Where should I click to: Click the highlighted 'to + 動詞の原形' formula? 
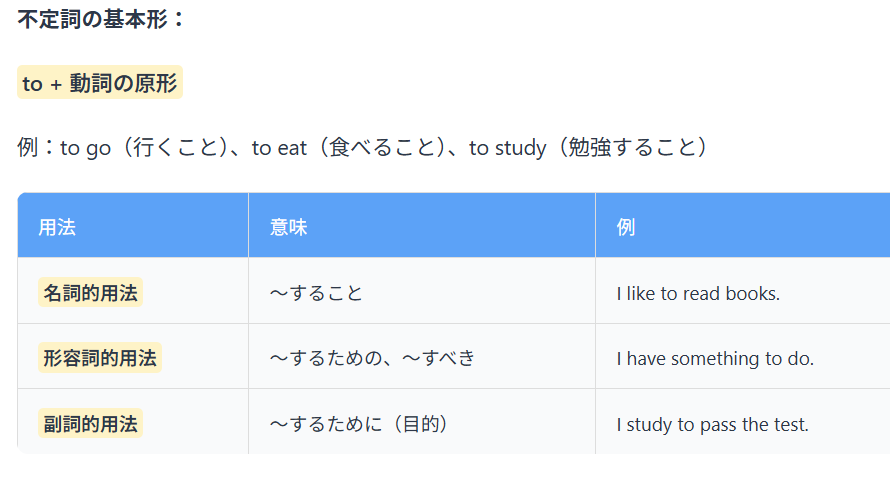point(100,83)
